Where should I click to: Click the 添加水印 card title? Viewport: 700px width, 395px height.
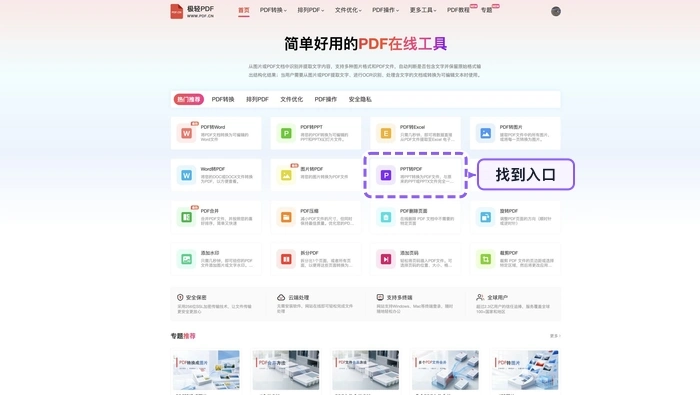point(209,253)
